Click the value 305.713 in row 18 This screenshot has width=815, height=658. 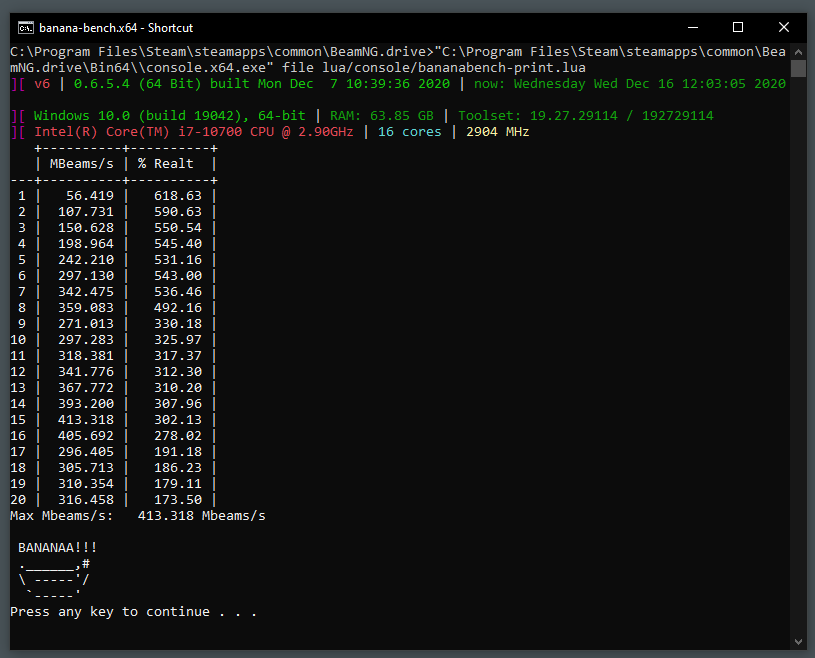[86, 468]
